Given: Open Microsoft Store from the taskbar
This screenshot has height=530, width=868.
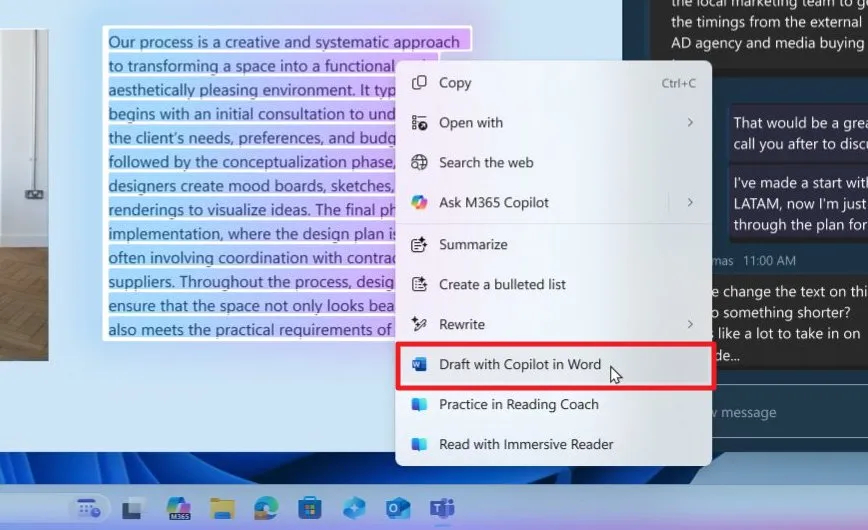Looking at the screenshot, I should point(309,508).
